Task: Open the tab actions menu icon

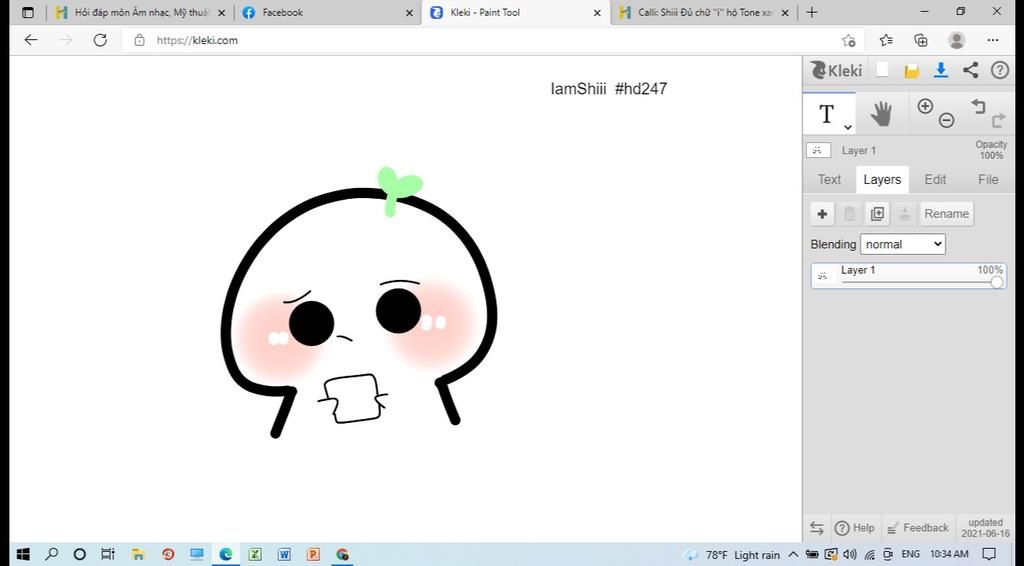Action: coord(27,12)
